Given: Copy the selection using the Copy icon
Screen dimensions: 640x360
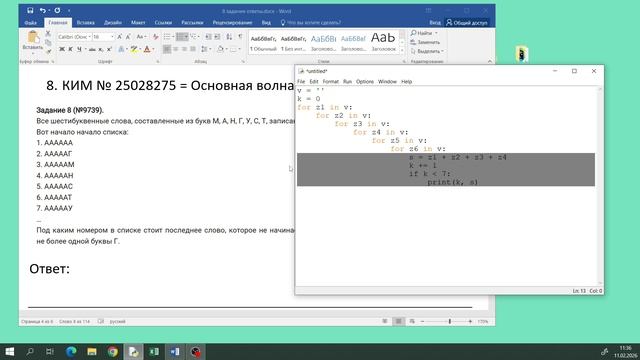Looking at the screenshot, I should (x=48, y=42).
